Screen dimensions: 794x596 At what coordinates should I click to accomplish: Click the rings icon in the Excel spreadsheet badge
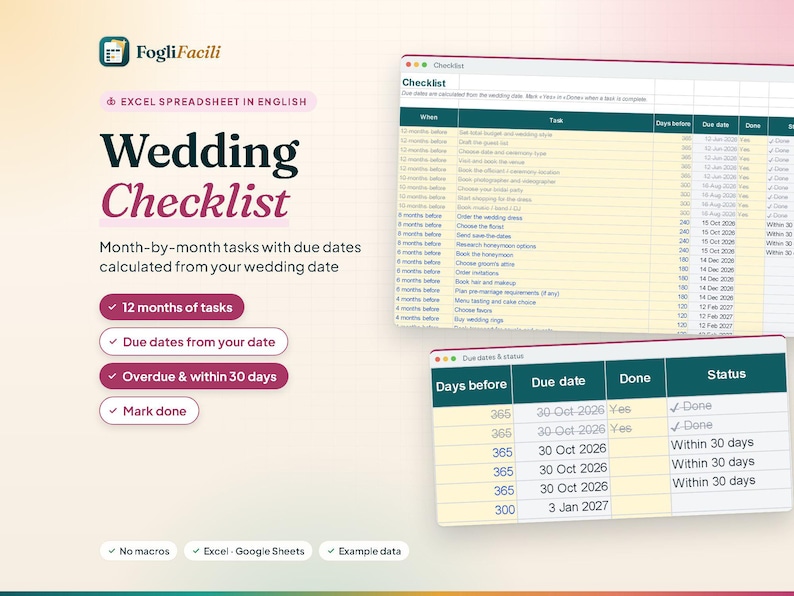(111, 101)
